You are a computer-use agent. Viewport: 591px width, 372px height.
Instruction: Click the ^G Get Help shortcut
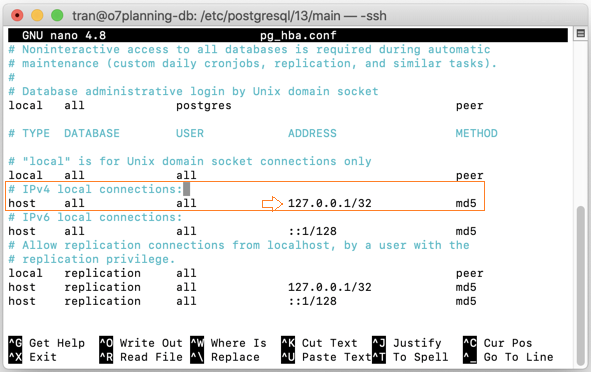(47, 343)
